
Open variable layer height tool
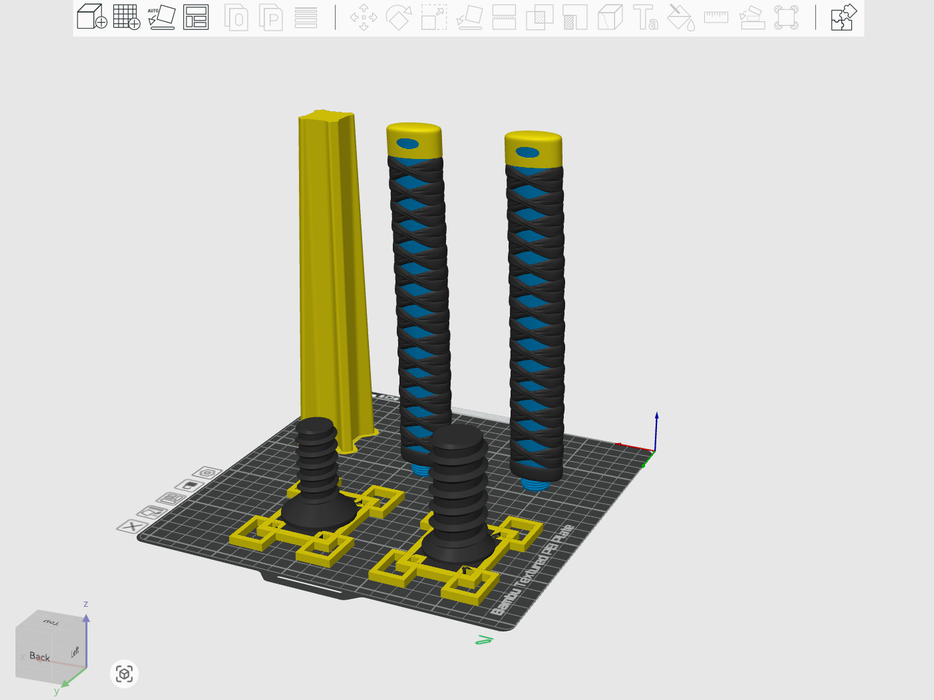click(x=307, y=17)
